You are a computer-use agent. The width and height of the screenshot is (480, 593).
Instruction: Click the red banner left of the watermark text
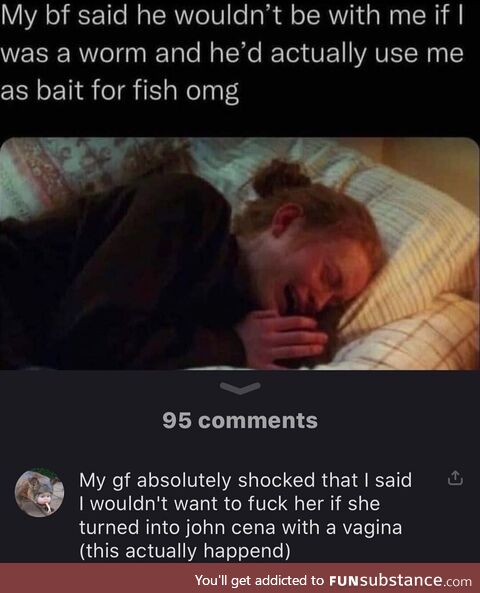point(96,578)
